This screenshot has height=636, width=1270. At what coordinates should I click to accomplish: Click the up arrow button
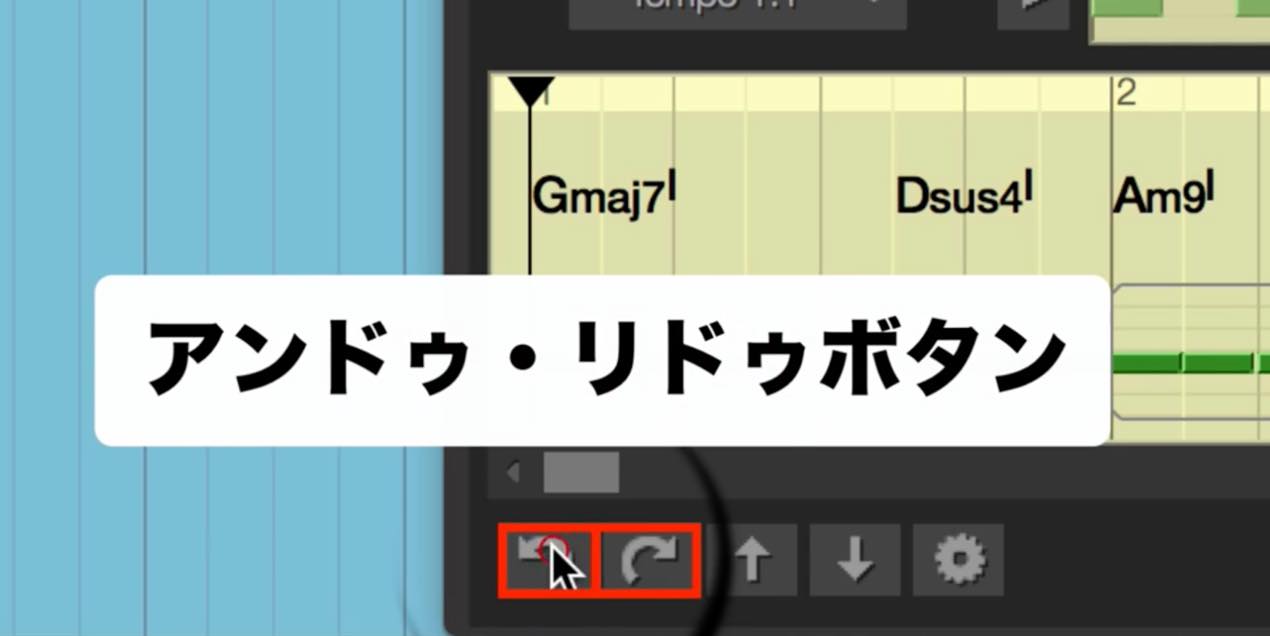click(x=752, y=560)
